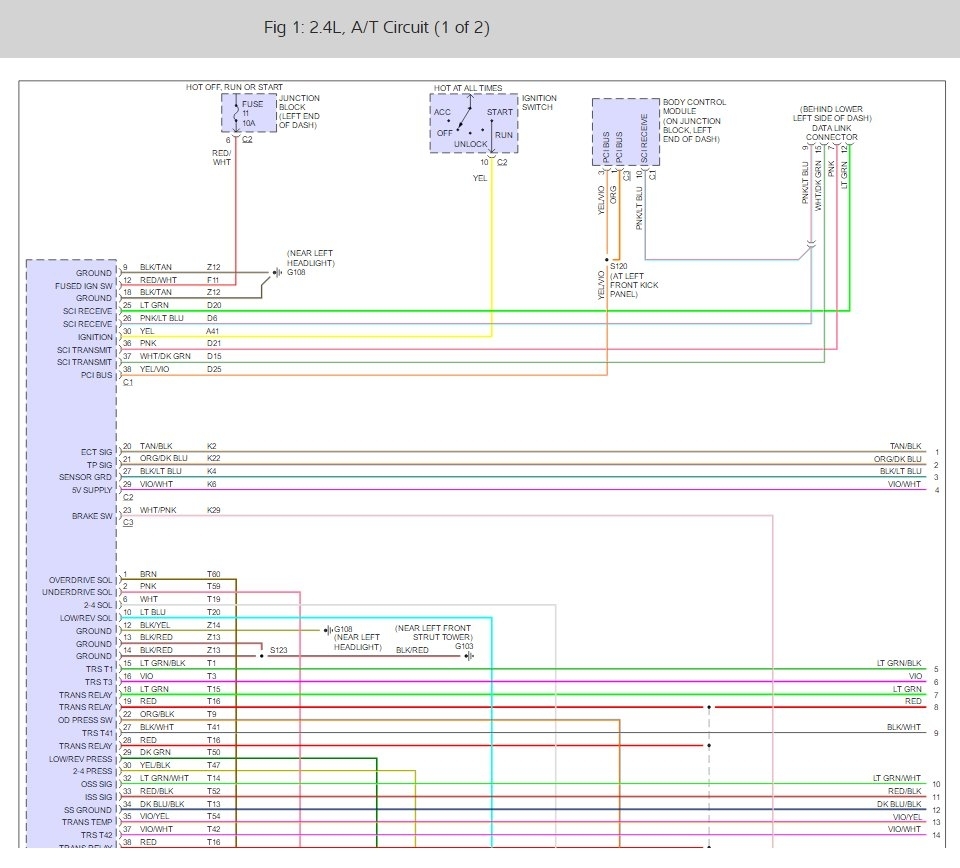Image resolution: width=960 pixels, height=868 pixels.
Task: Click the Body Control Module box
Action: [626, 132]
